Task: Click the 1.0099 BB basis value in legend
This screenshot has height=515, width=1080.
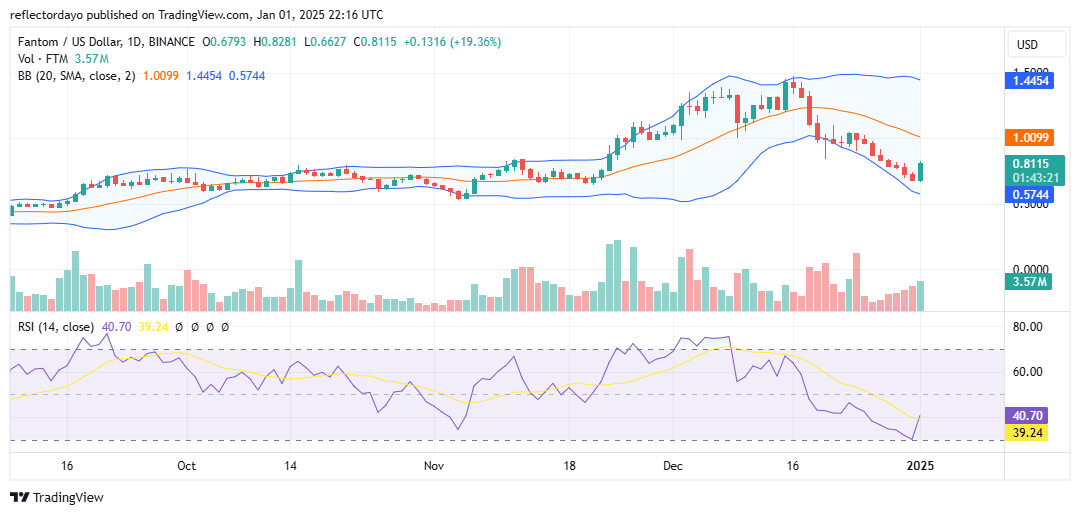Action: [x=160, y=76]
